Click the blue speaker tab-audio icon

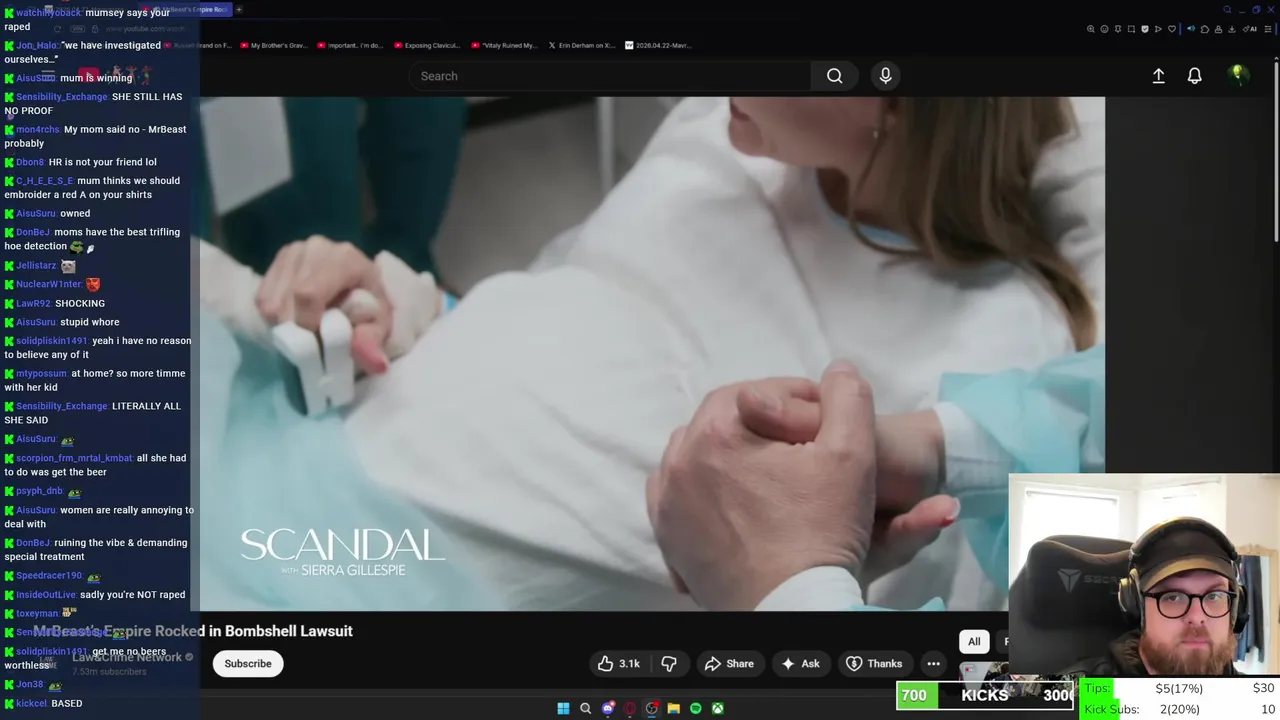click(1191, 29)
